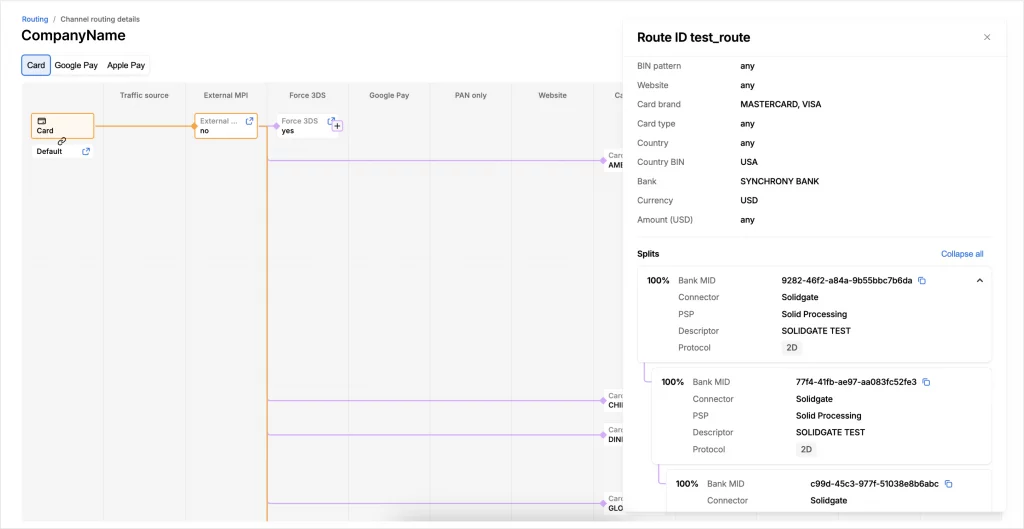
Task: Click the card icon in the Card node
Action: pos(41,121)
